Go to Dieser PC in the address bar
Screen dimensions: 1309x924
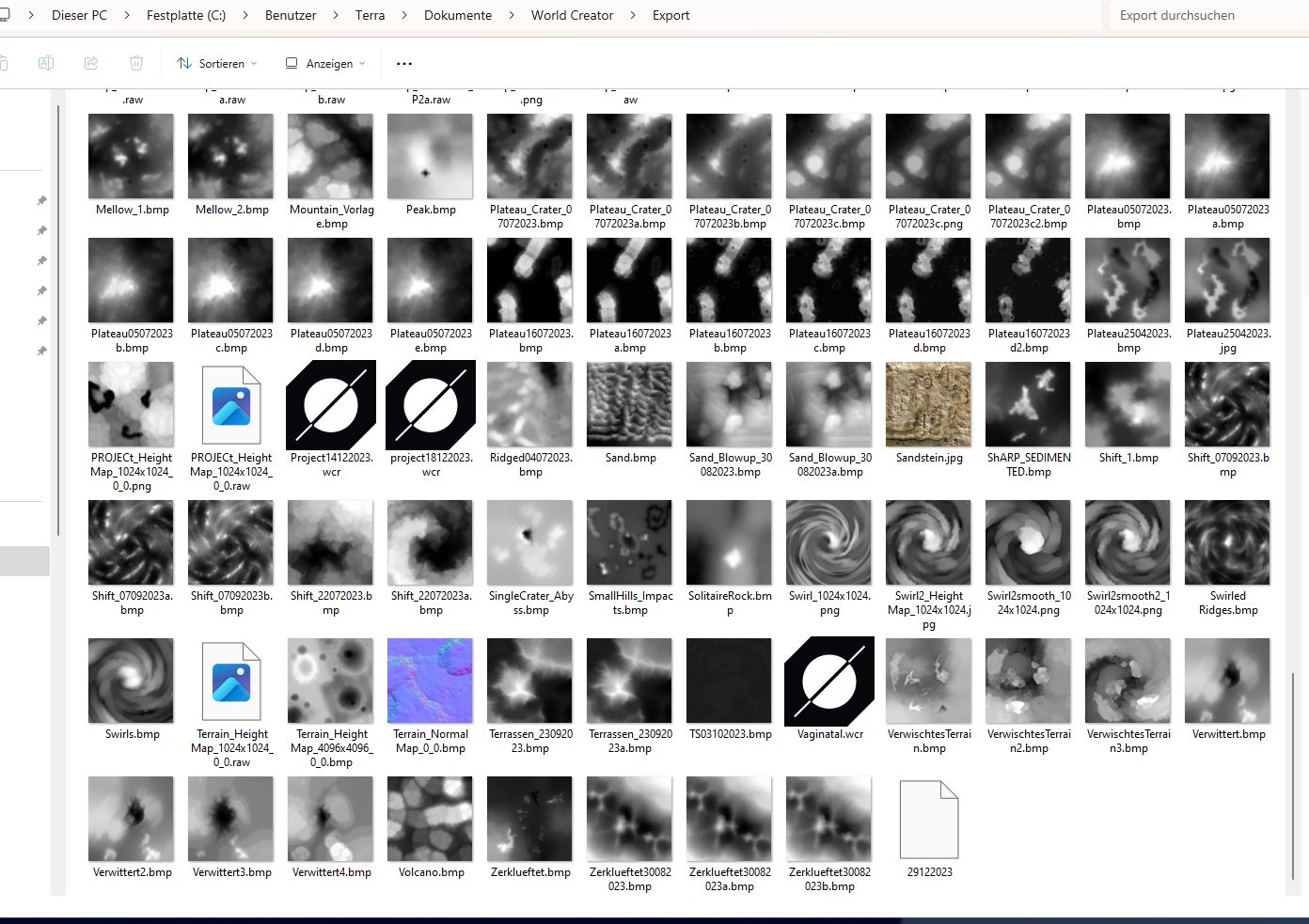coord(79,15)
